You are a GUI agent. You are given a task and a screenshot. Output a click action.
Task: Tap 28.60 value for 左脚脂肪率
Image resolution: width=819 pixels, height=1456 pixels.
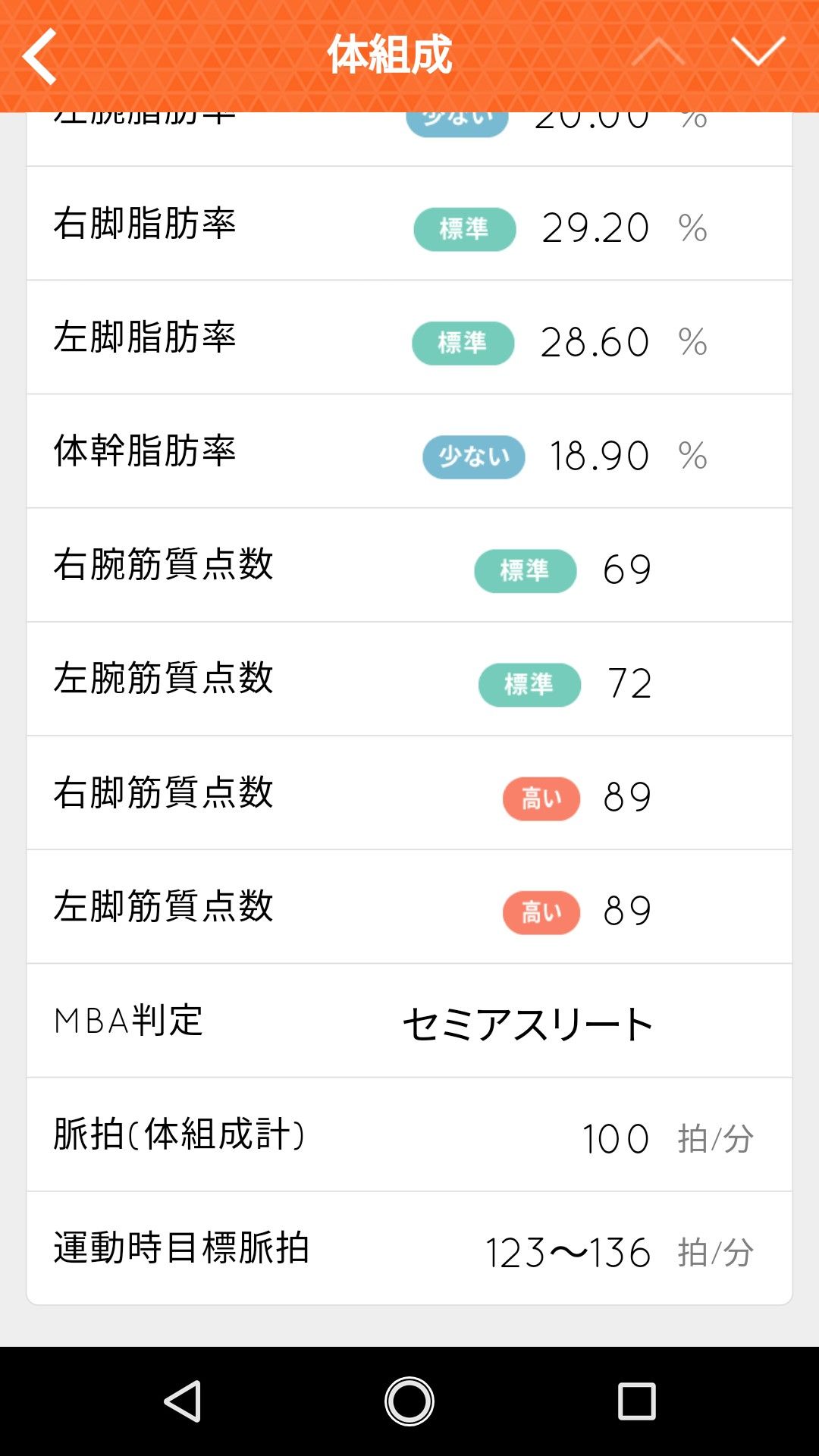click(x=595, y=342)
